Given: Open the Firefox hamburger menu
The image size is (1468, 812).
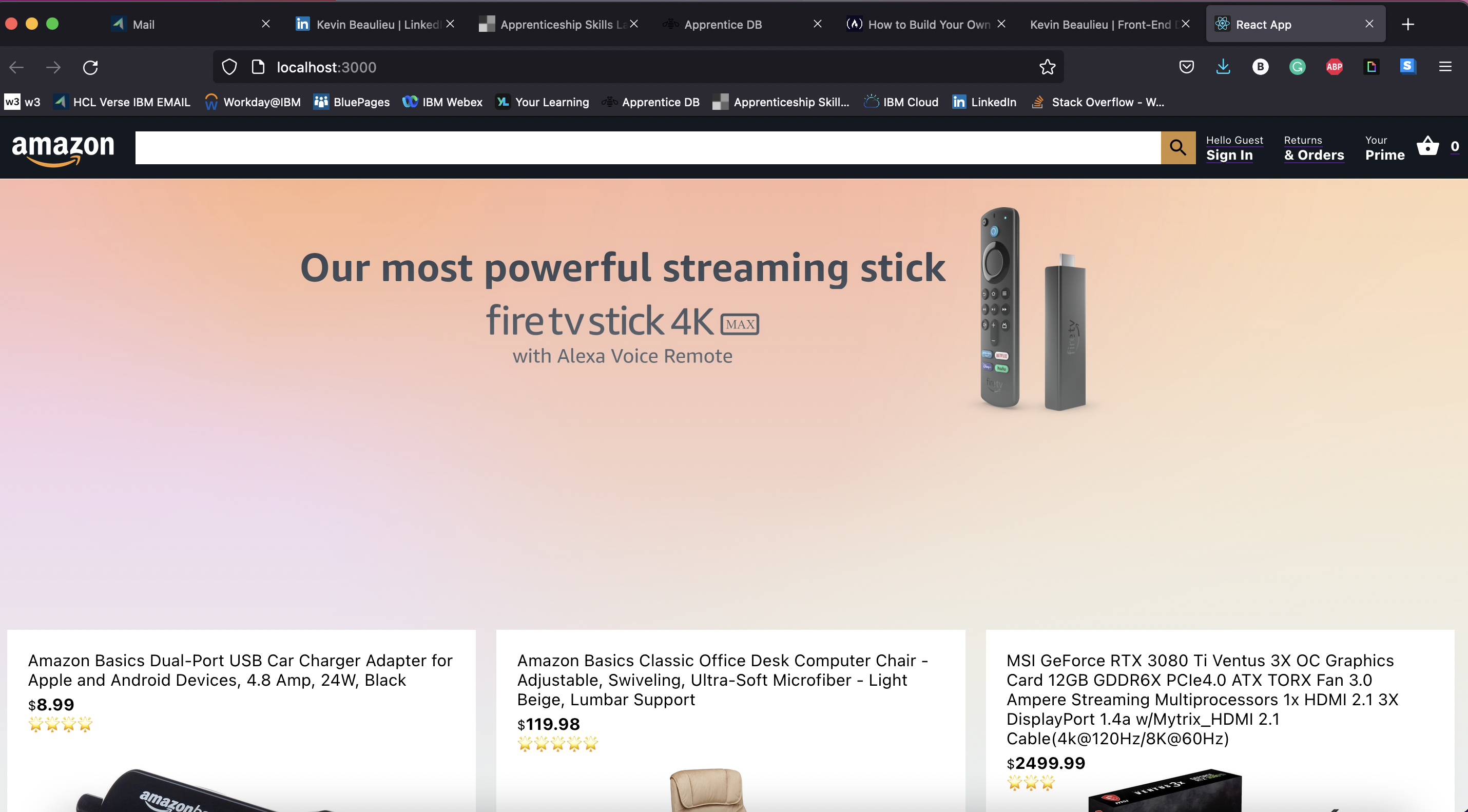Looking at the screenshot, I should coord(1445,67).
